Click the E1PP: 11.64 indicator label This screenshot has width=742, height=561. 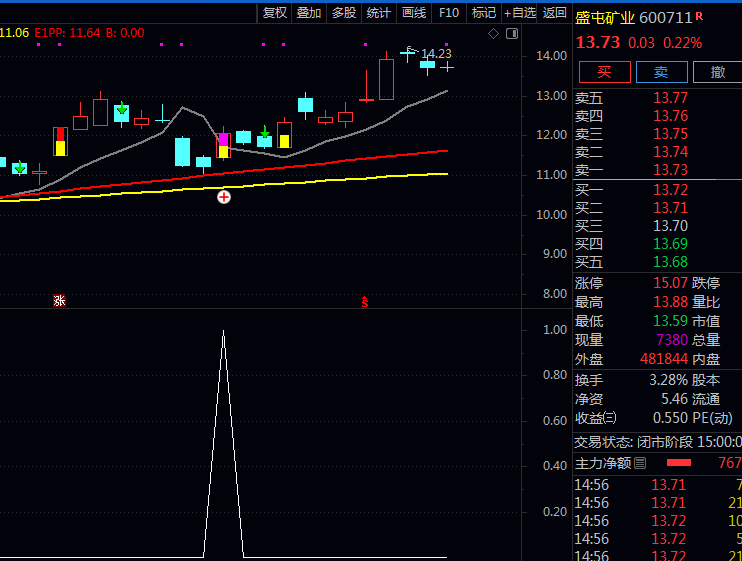coord(67,33)
